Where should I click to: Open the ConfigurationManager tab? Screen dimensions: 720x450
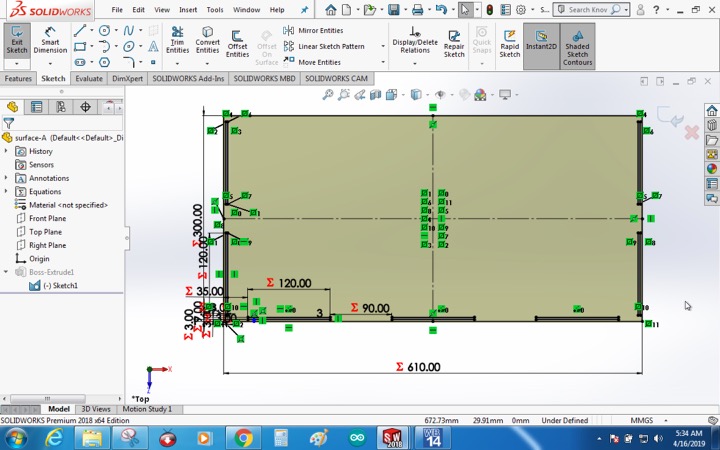[x=61, y=107]
